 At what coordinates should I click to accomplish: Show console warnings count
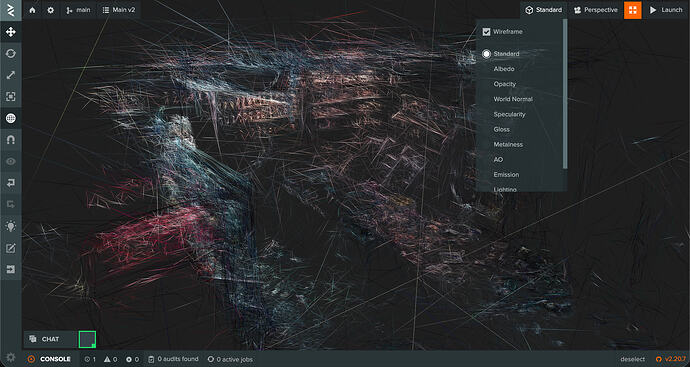coord(110,359)
